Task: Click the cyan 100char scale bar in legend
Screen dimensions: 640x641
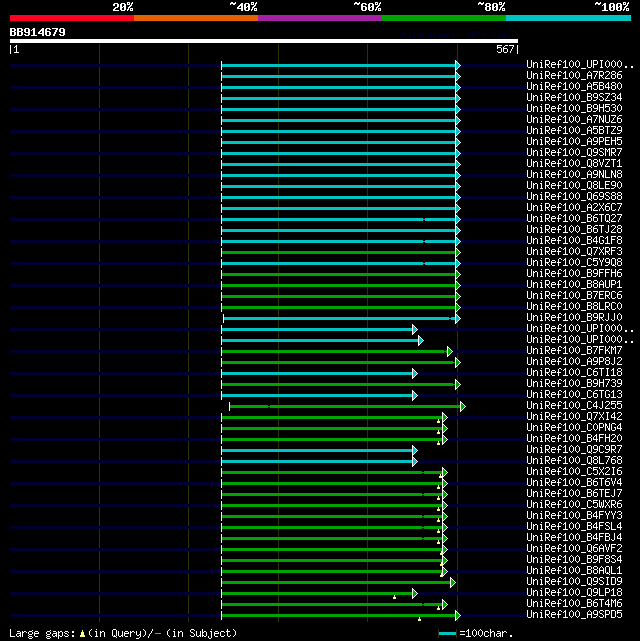Action: (447, 634)
